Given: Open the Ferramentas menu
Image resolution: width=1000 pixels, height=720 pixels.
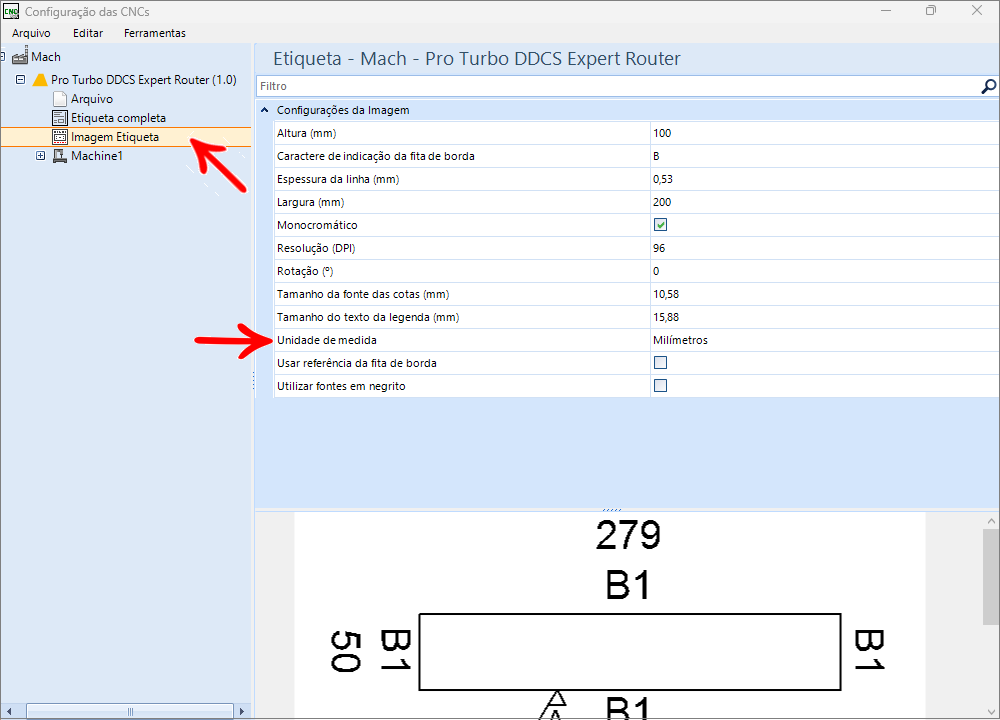Looking at the screenshot, I should [x=155, y=33].
